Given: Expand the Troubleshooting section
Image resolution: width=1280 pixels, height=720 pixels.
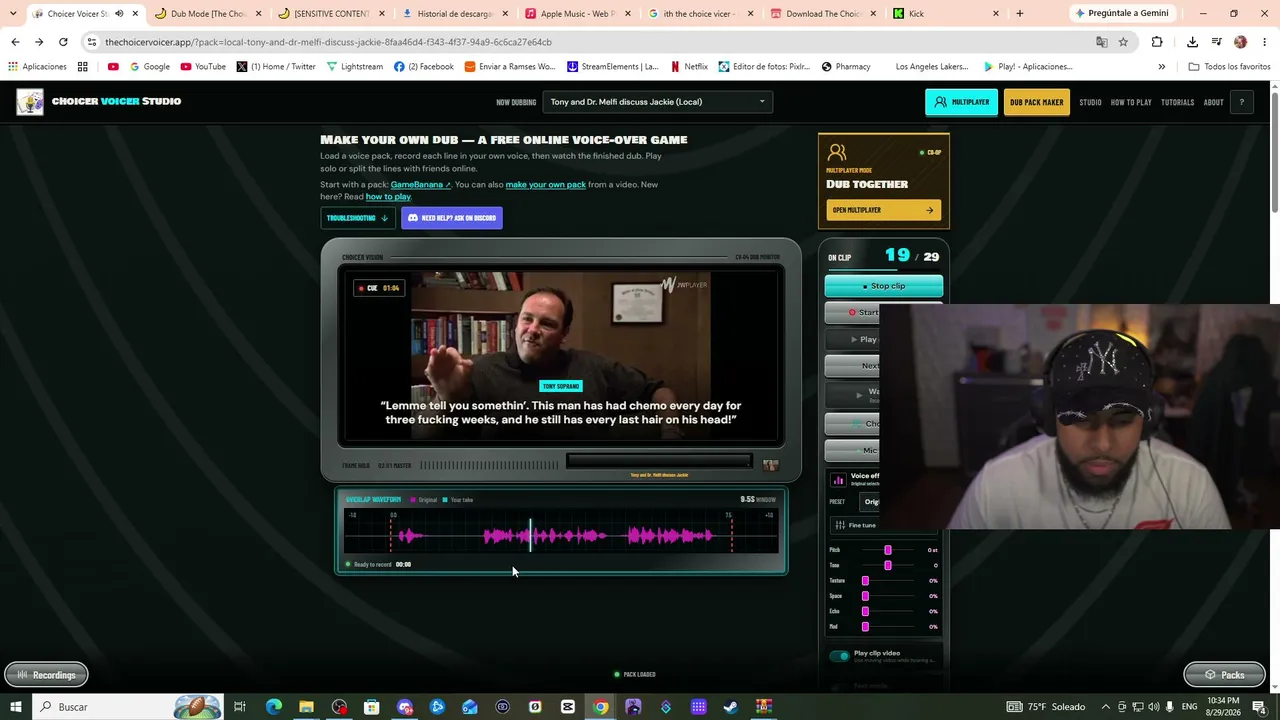Looking at the screenshot, I should tap(357, 218).
